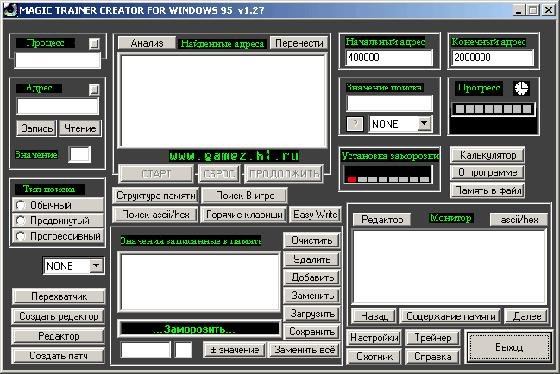The width and height of the screenshot is (560, 374).
Task: Click the Очистить button
Action: pos(311,240)
